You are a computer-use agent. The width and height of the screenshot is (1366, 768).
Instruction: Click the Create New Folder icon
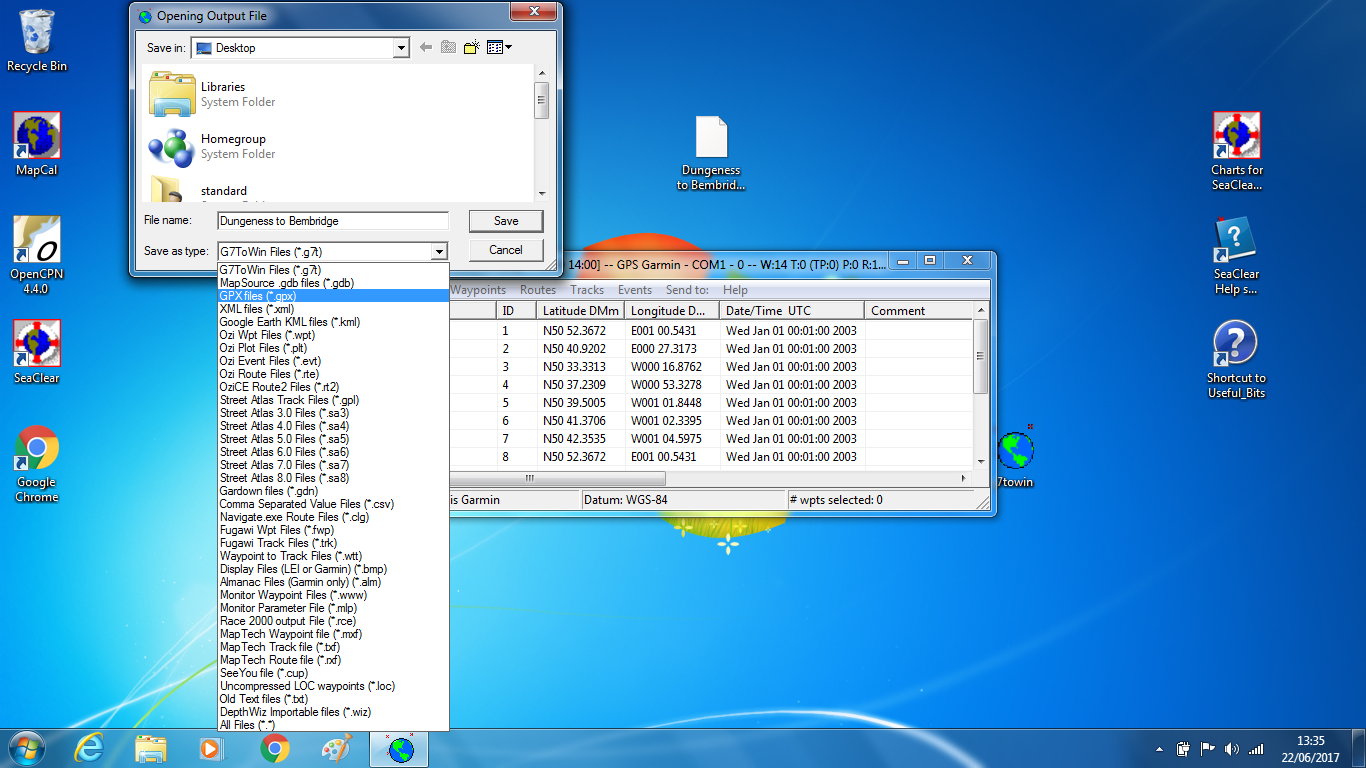(x=472, y=47)
